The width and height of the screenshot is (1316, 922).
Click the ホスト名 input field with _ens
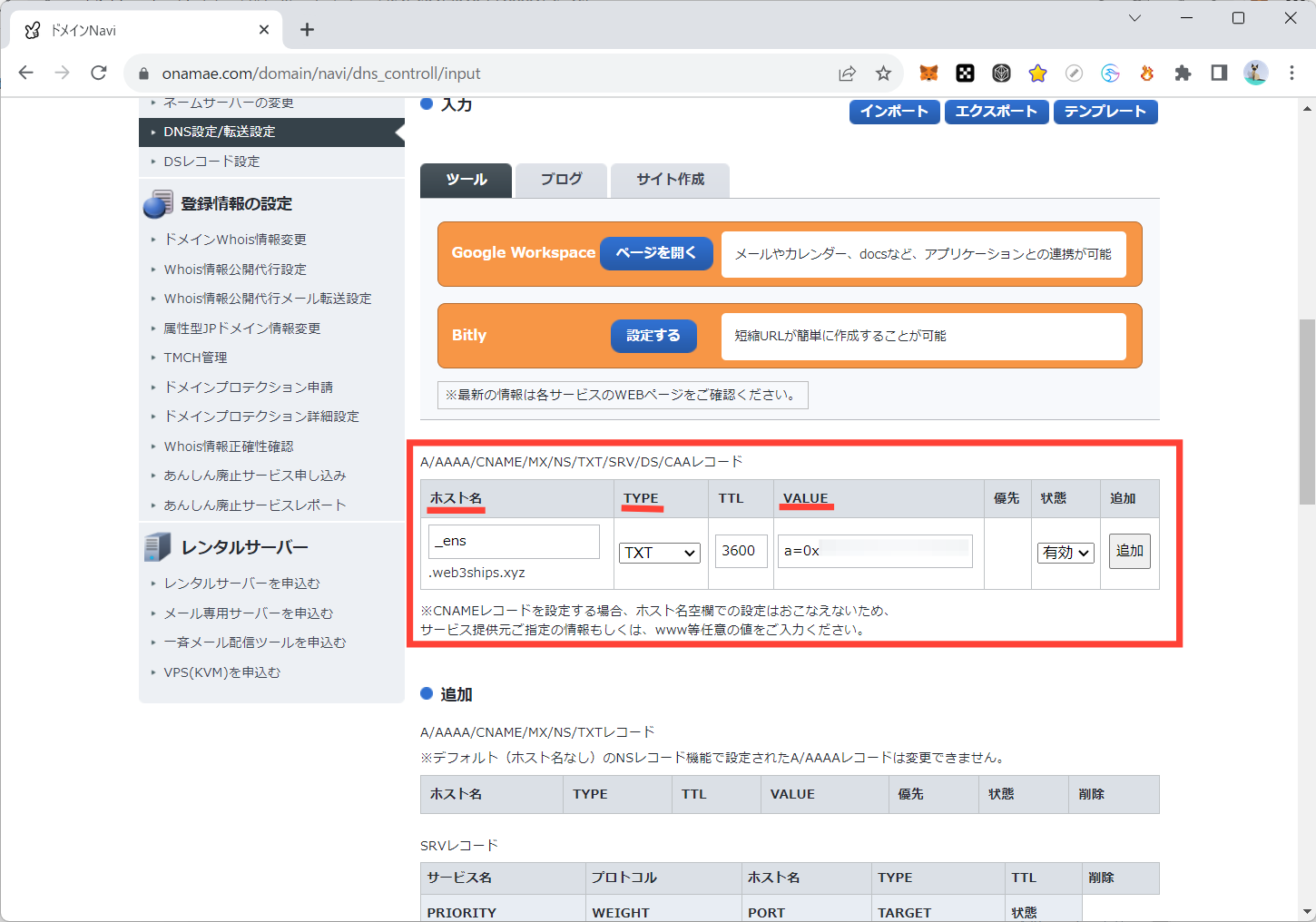coord(514,542)
